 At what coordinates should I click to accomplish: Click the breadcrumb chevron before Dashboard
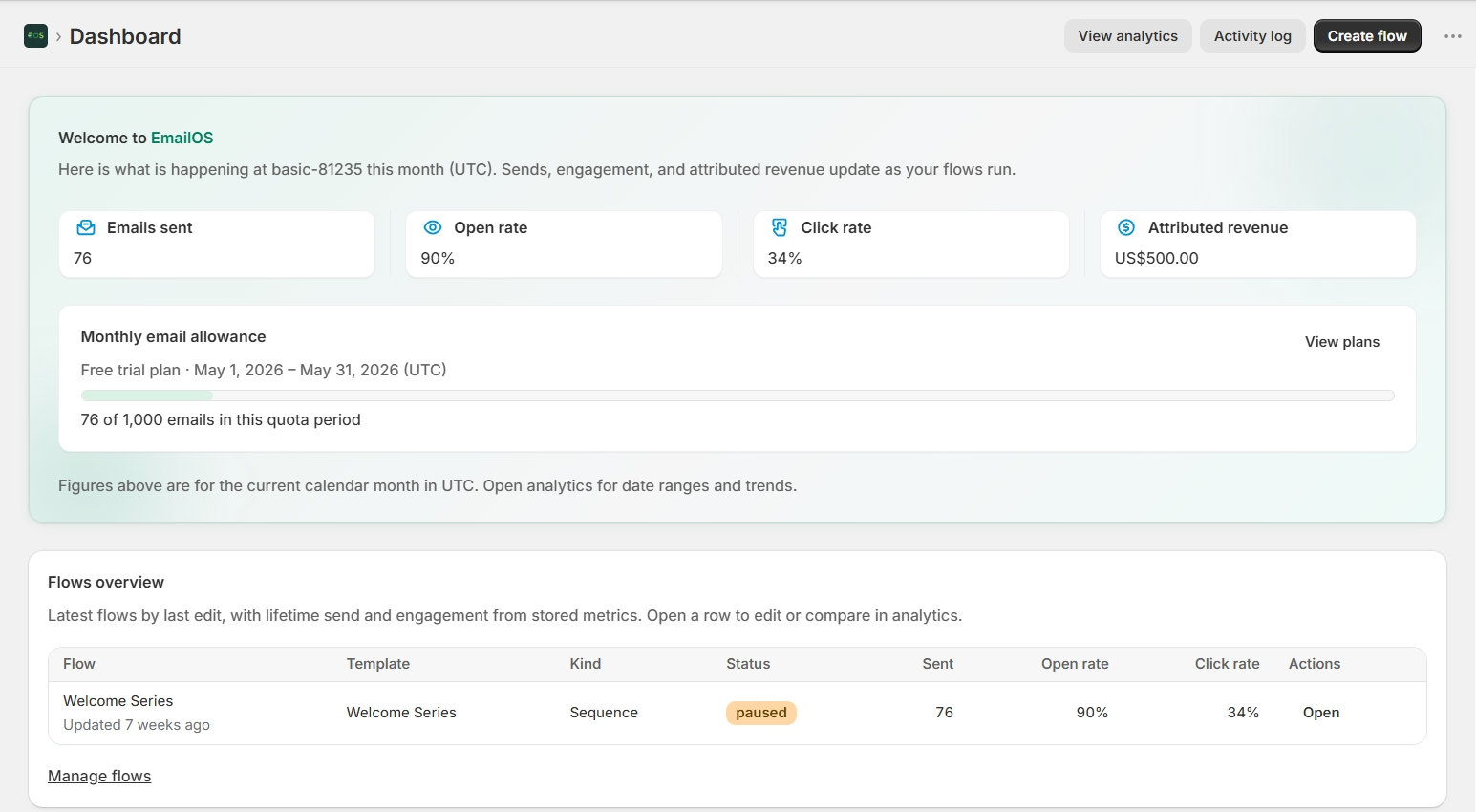[x=58, y=36]
